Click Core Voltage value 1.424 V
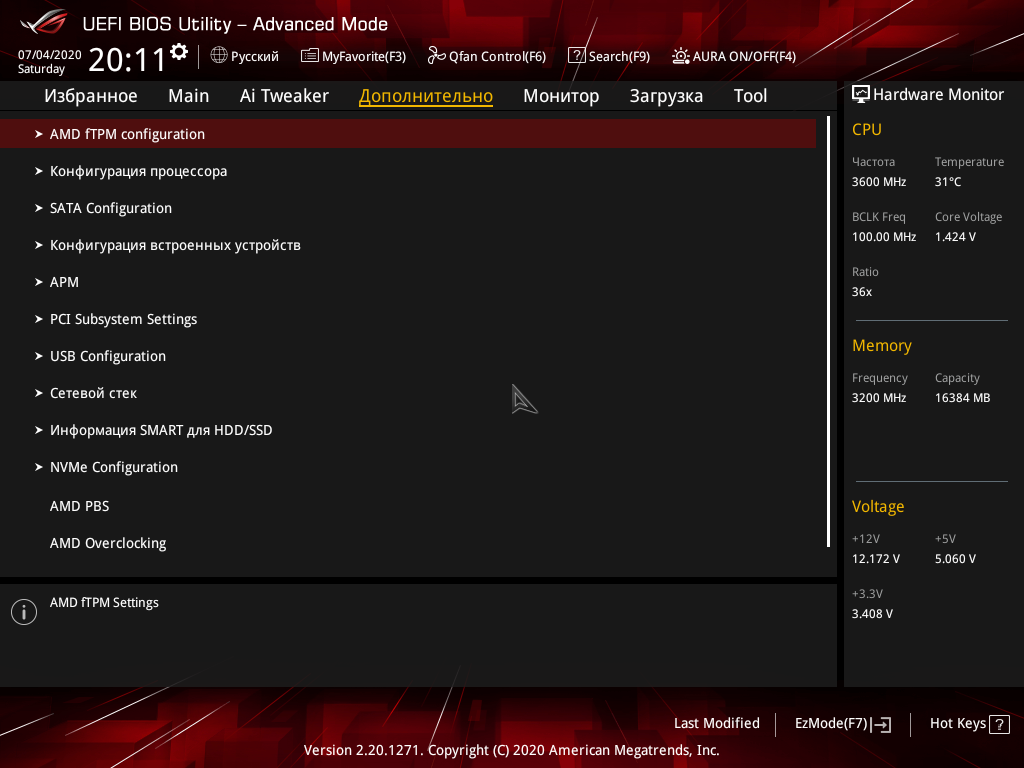1024x768 pixels. [955, 237]
